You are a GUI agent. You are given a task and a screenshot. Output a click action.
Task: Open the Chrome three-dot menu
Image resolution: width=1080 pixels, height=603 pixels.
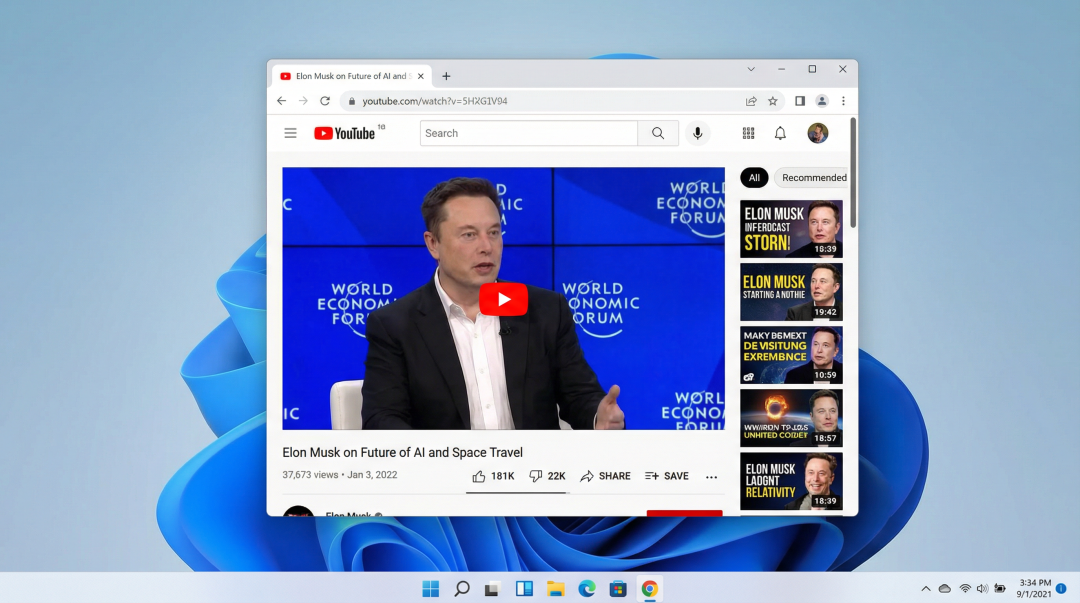point(843,101)
